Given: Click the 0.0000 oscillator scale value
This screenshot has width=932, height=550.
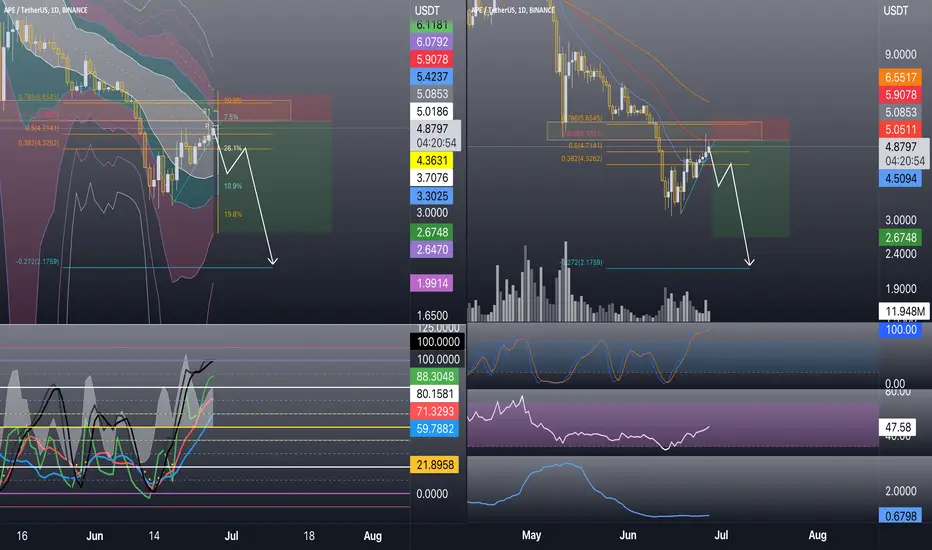Looking at the screenshot, I should click(432, 494).
